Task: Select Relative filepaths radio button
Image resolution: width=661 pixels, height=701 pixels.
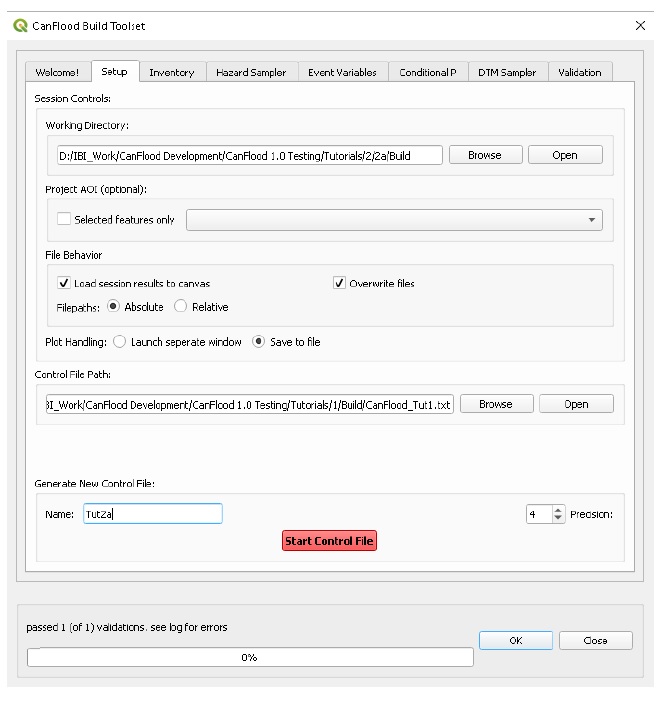Action: (181, 306)
